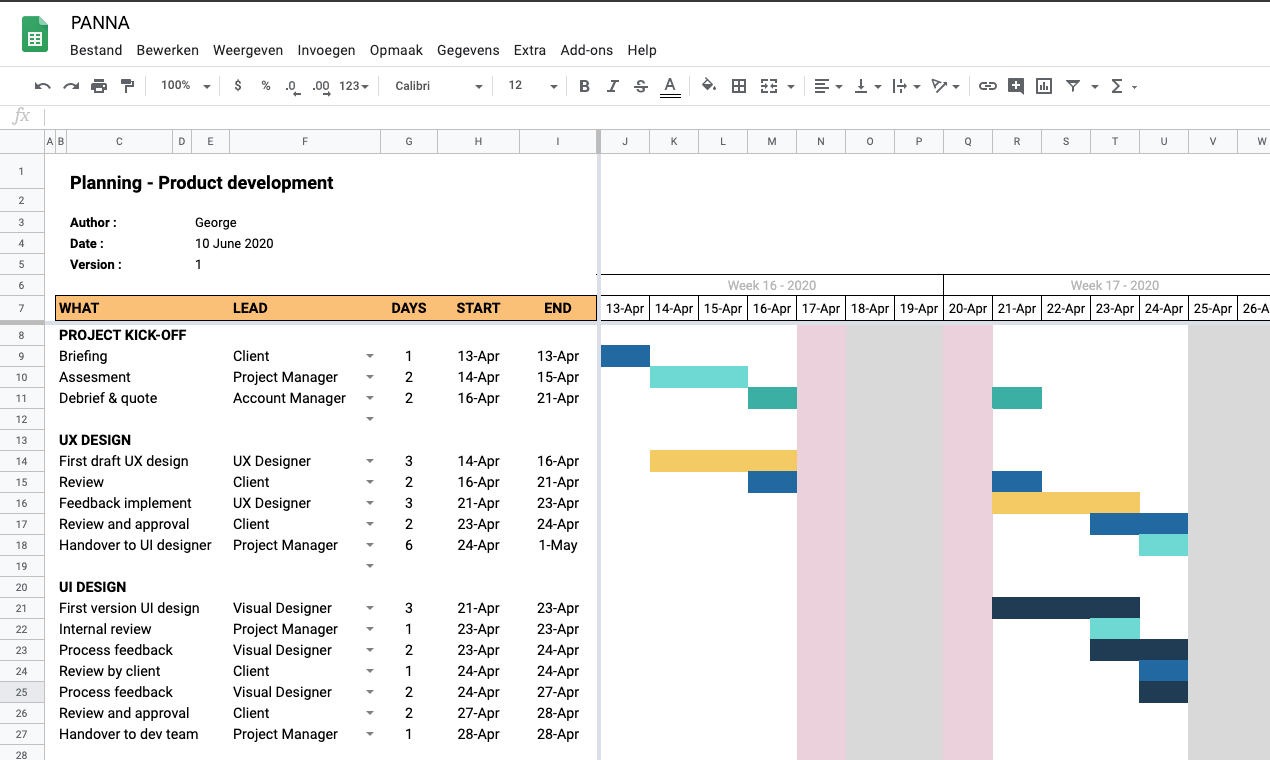Click the Merge cells icon

click(769, 86)
